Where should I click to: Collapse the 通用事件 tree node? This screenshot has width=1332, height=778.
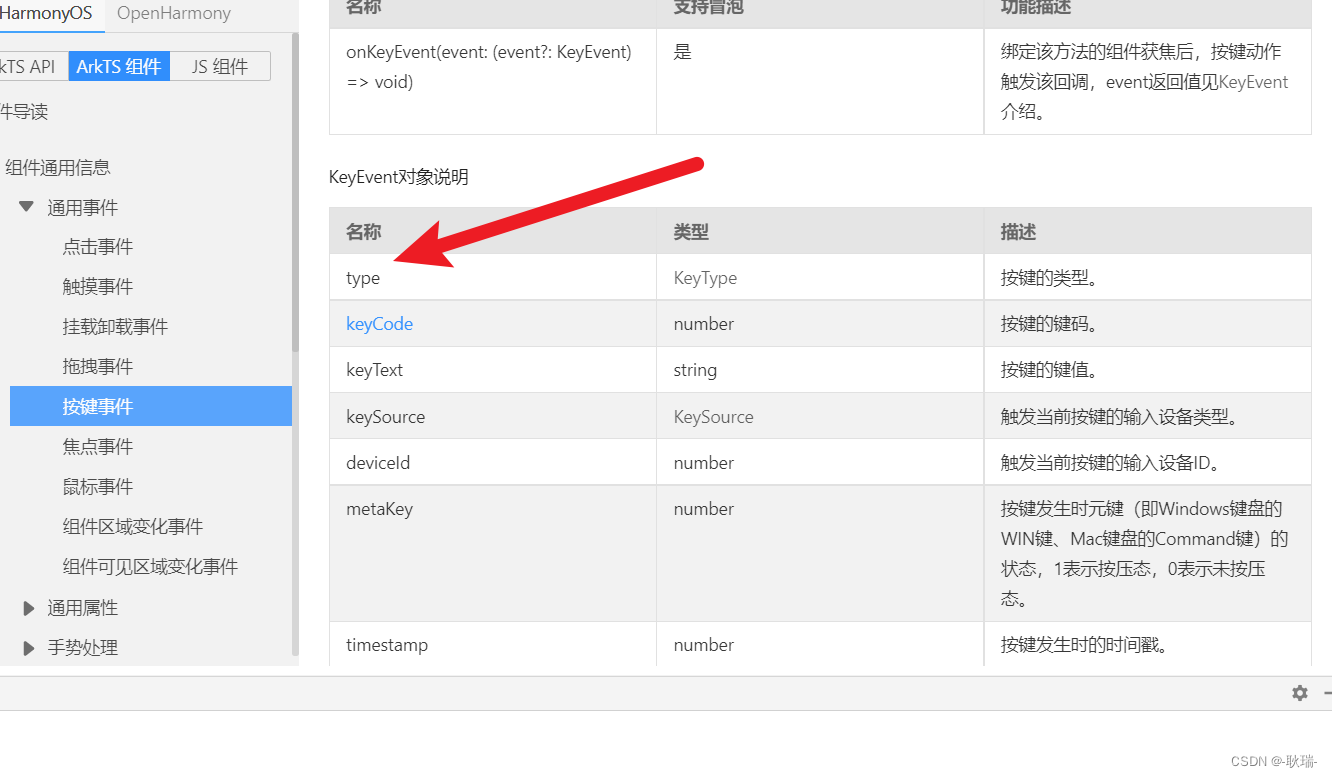click(x=27, y=207)
